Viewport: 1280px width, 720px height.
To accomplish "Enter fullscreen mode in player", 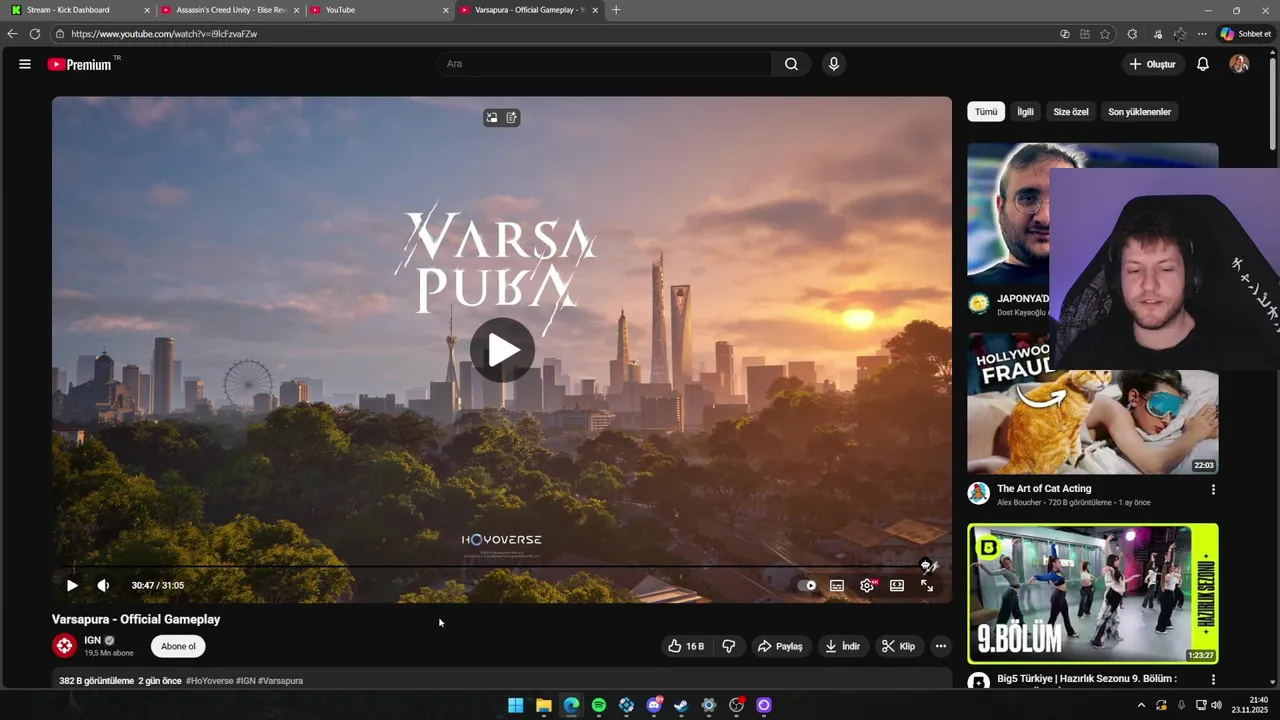I will click(x=927, y=586).
